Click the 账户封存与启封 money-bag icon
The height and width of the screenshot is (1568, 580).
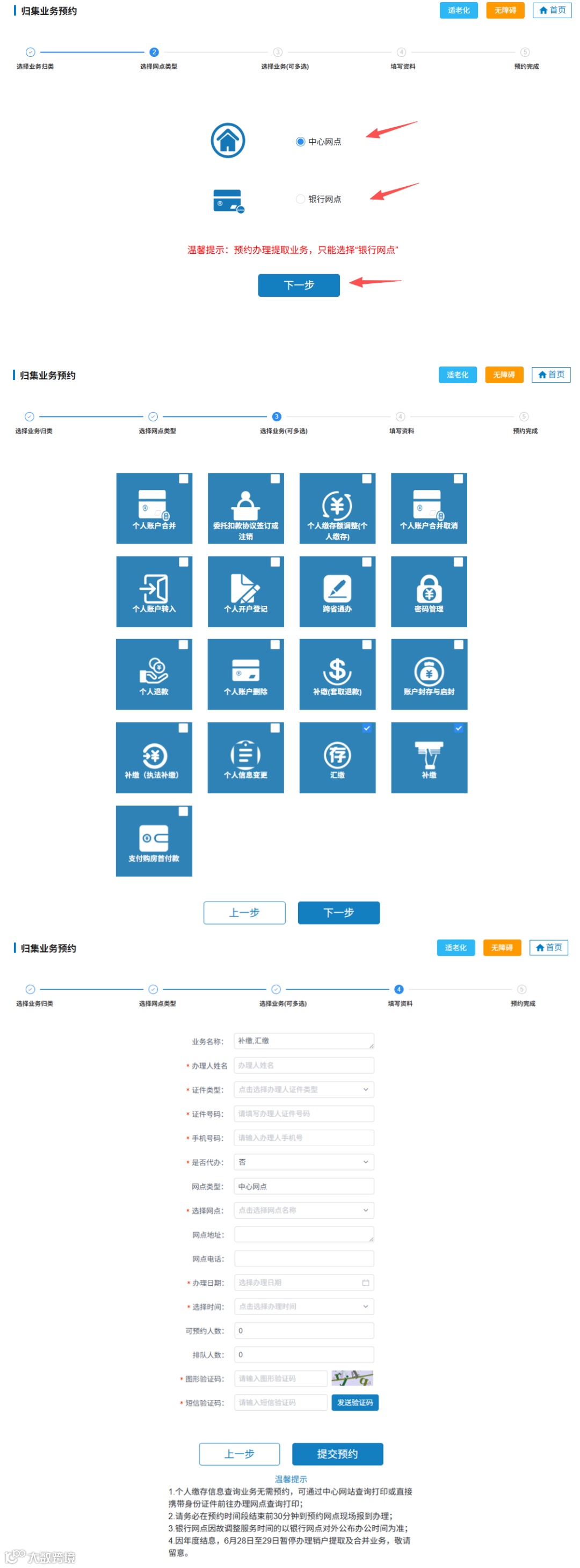click(x=429, y=671)
